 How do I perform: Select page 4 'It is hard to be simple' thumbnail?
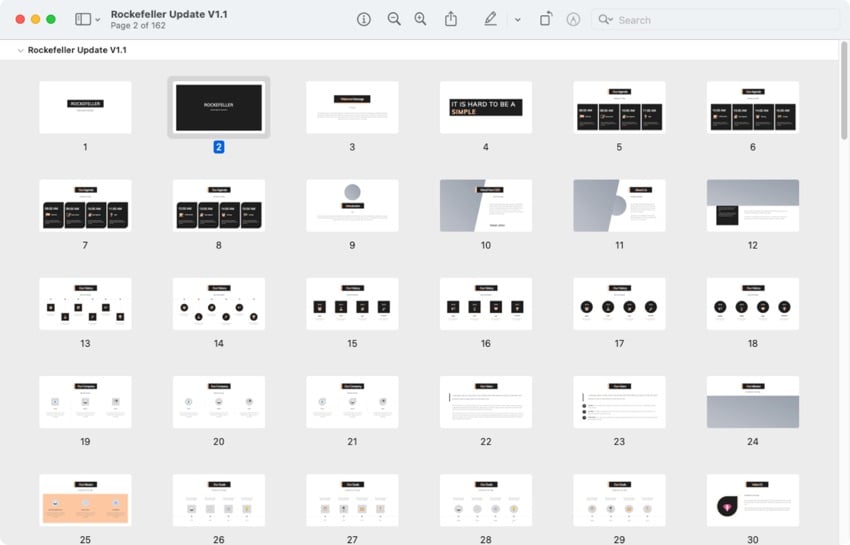(486, 107)
